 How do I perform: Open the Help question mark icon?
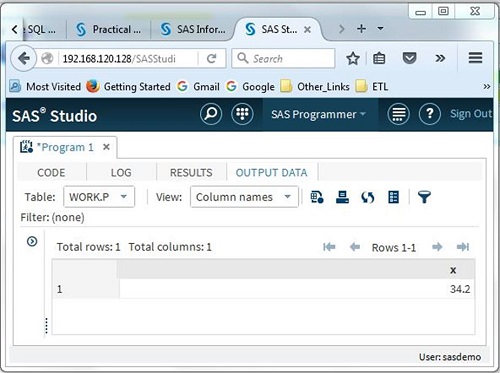[430, 114]
